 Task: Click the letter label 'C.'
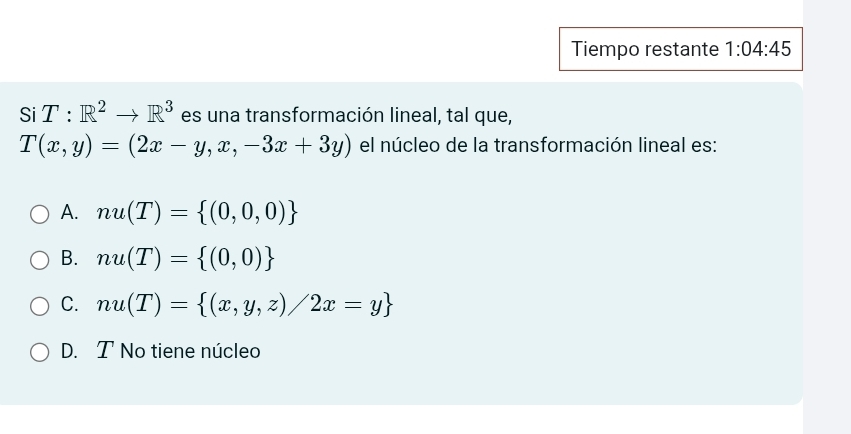[x=69, y=305]
